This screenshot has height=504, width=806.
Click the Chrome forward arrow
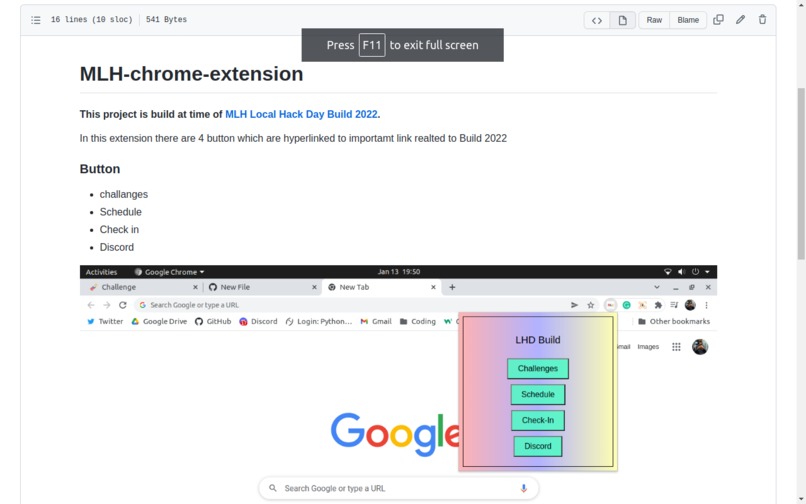point(107,305)
